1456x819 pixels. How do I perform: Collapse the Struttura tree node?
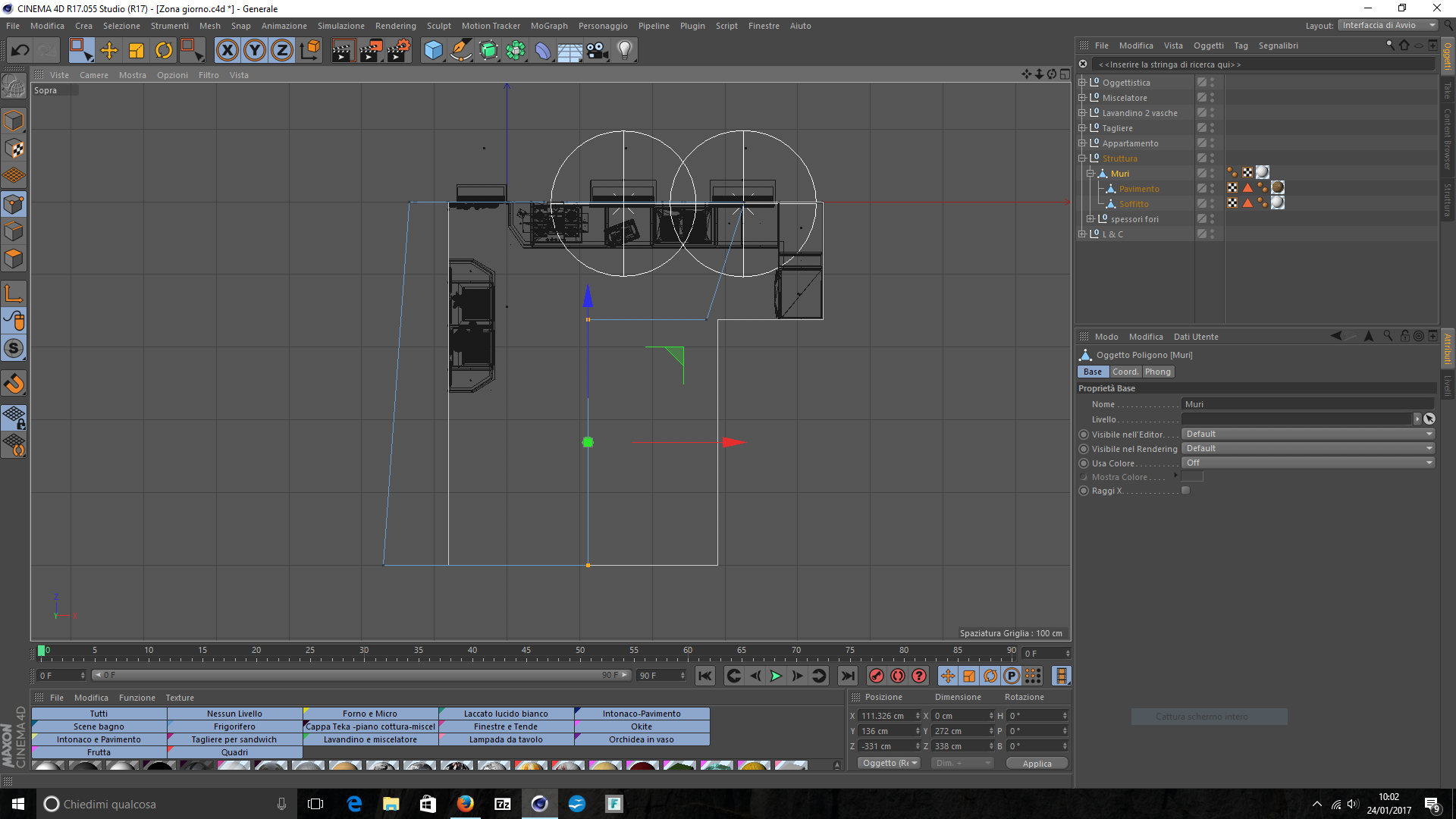click(x=1082, y=158)
